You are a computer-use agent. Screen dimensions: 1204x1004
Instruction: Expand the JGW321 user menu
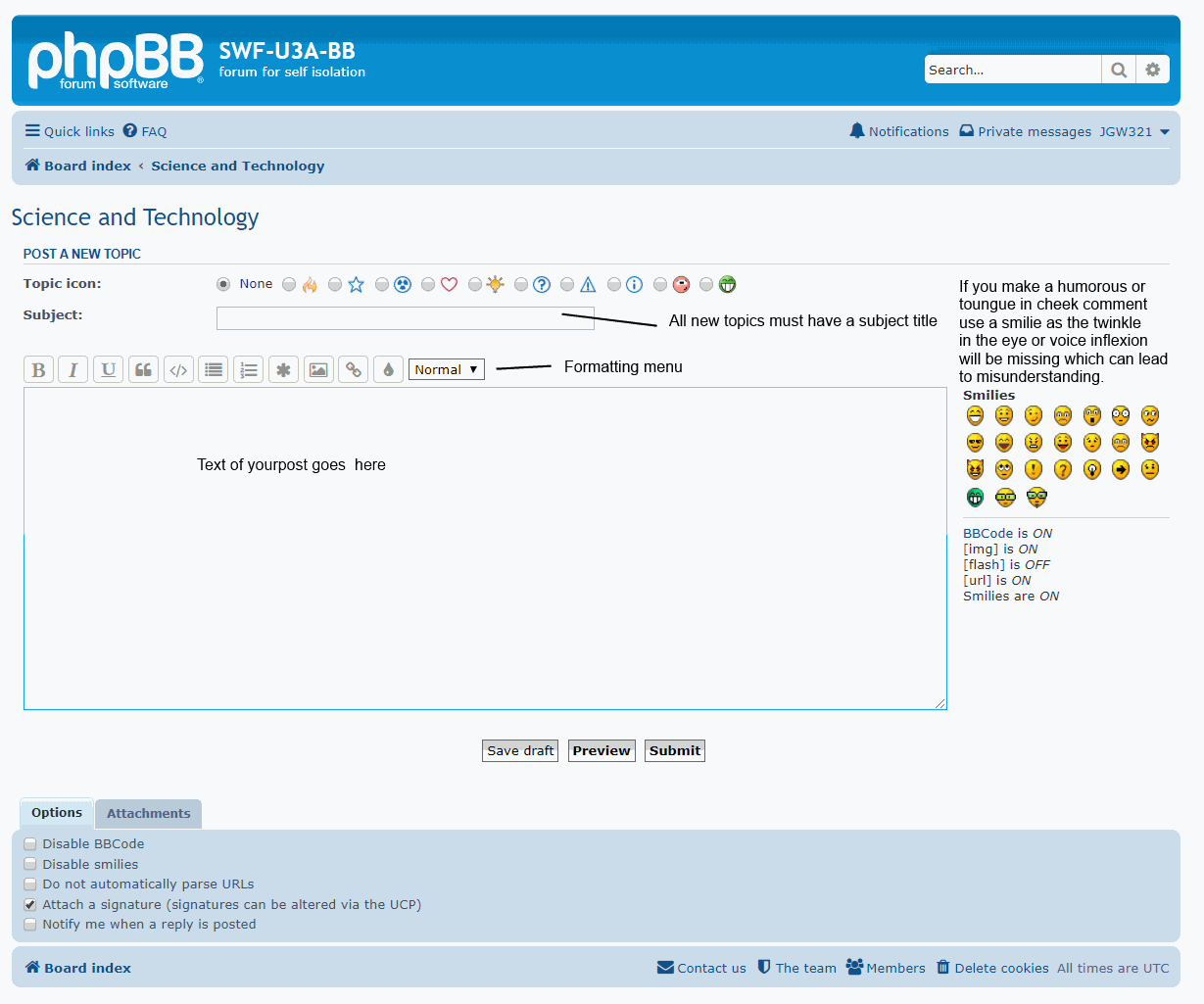point(1134,131)
